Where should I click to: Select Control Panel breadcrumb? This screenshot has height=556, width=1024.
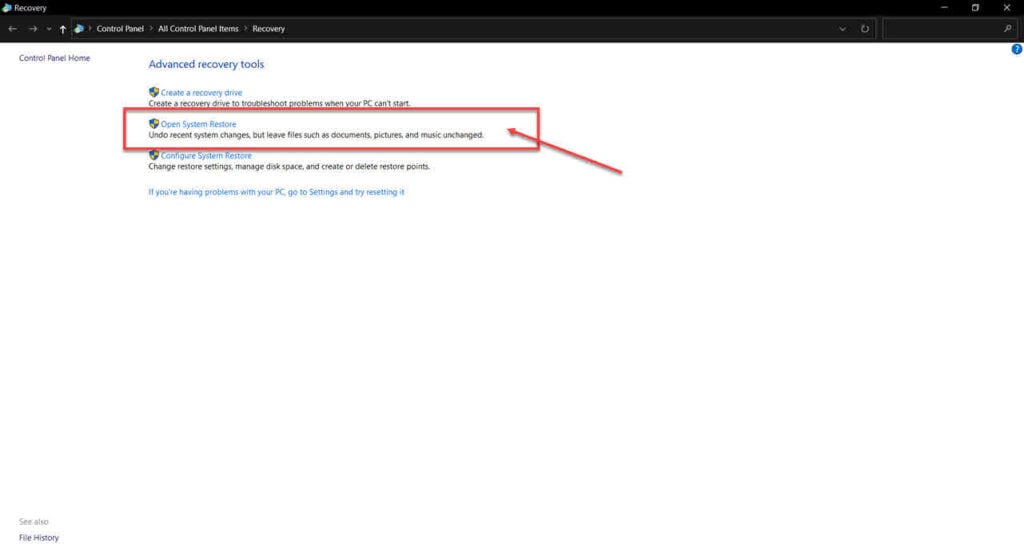[x=120, y=29]
